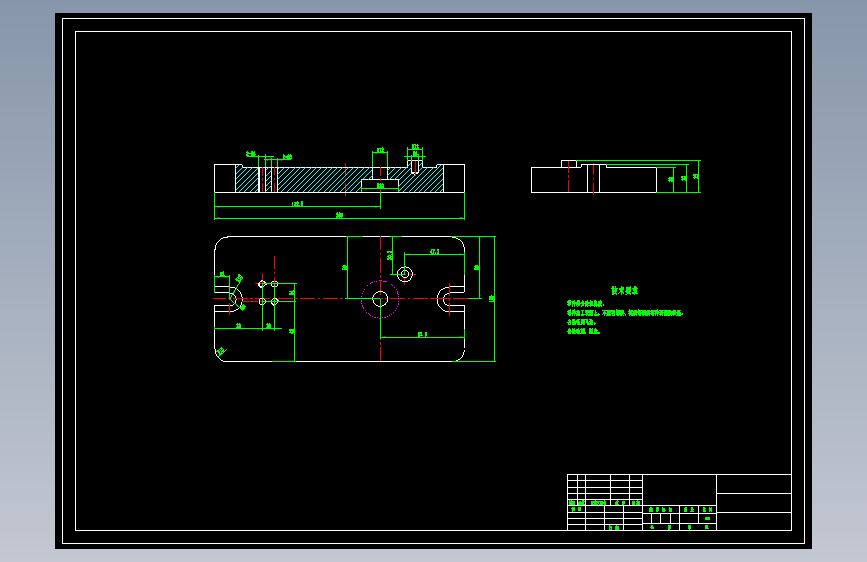
Task: Select the diameter label above the section's center bore
Action: [x=380, y=150]
